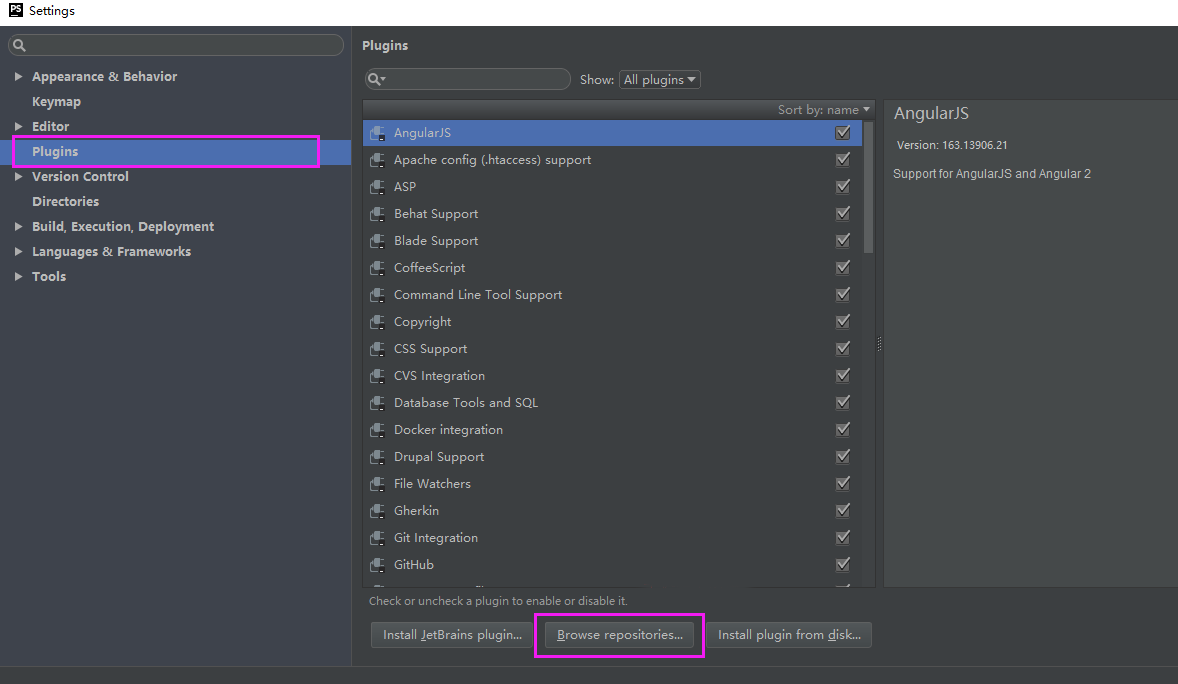Click the File Watchers plugin icon
1178x684 pixels.
pyautogui.click(x=377, y=484)
